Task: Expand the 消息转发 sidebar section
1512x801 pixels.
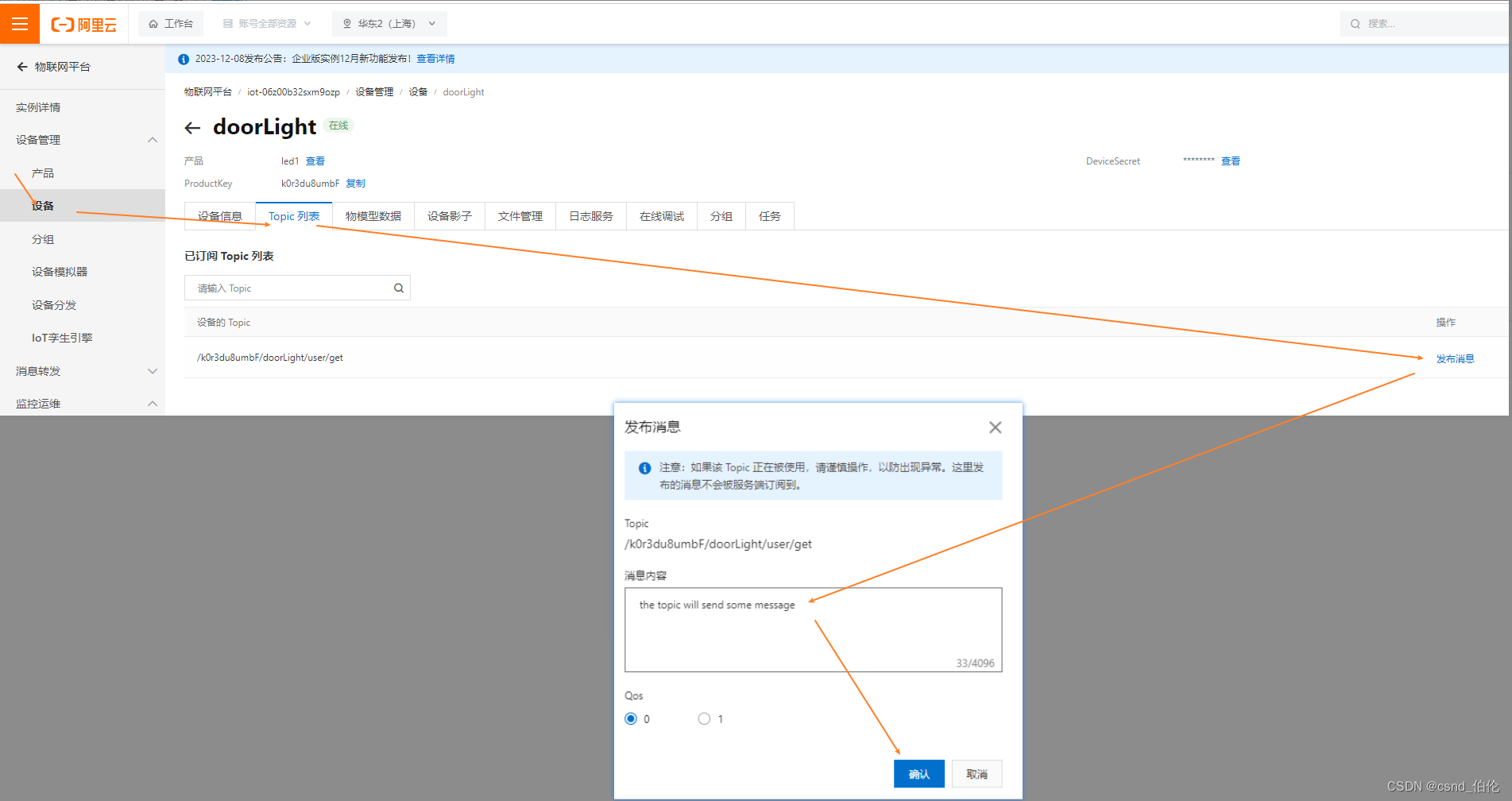Action: [153, 371]
